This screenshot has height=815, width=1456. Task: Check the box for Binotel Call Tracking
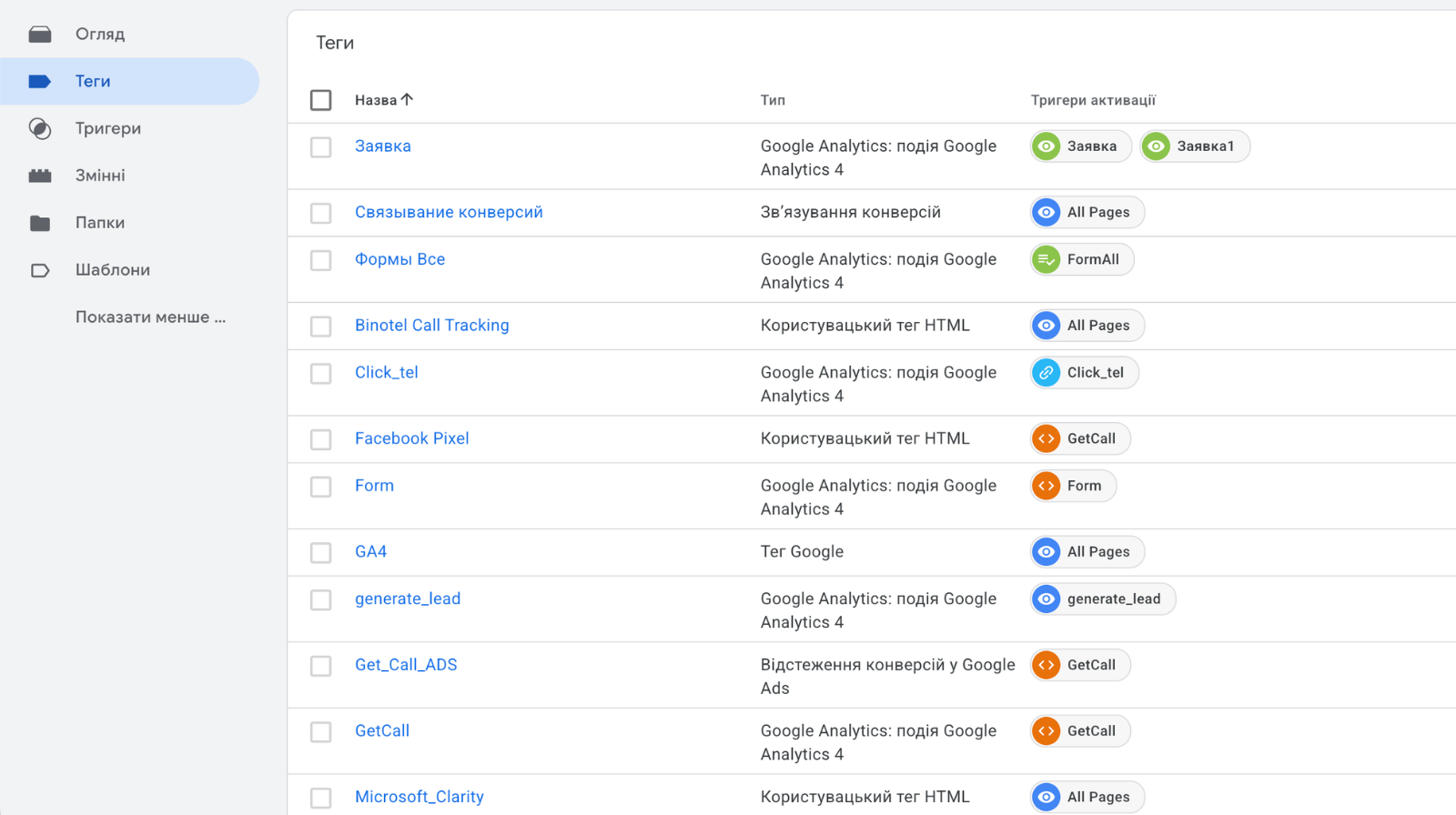321,327
